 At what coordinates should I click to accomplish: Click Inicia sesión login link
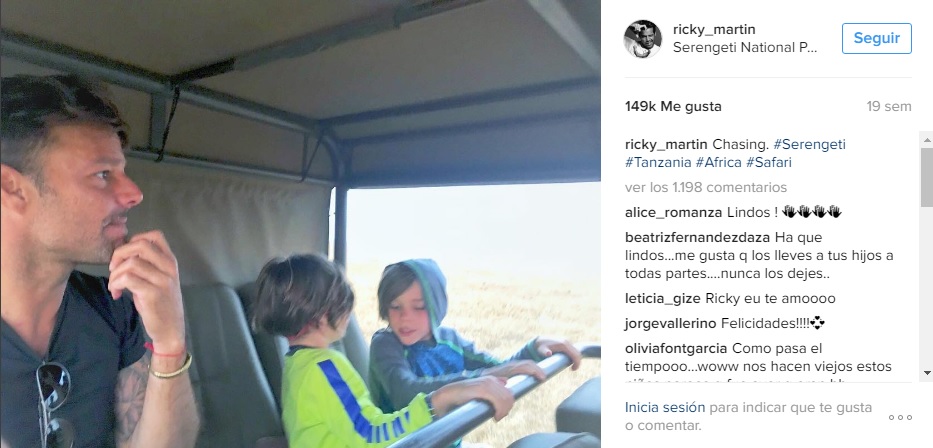665,408
